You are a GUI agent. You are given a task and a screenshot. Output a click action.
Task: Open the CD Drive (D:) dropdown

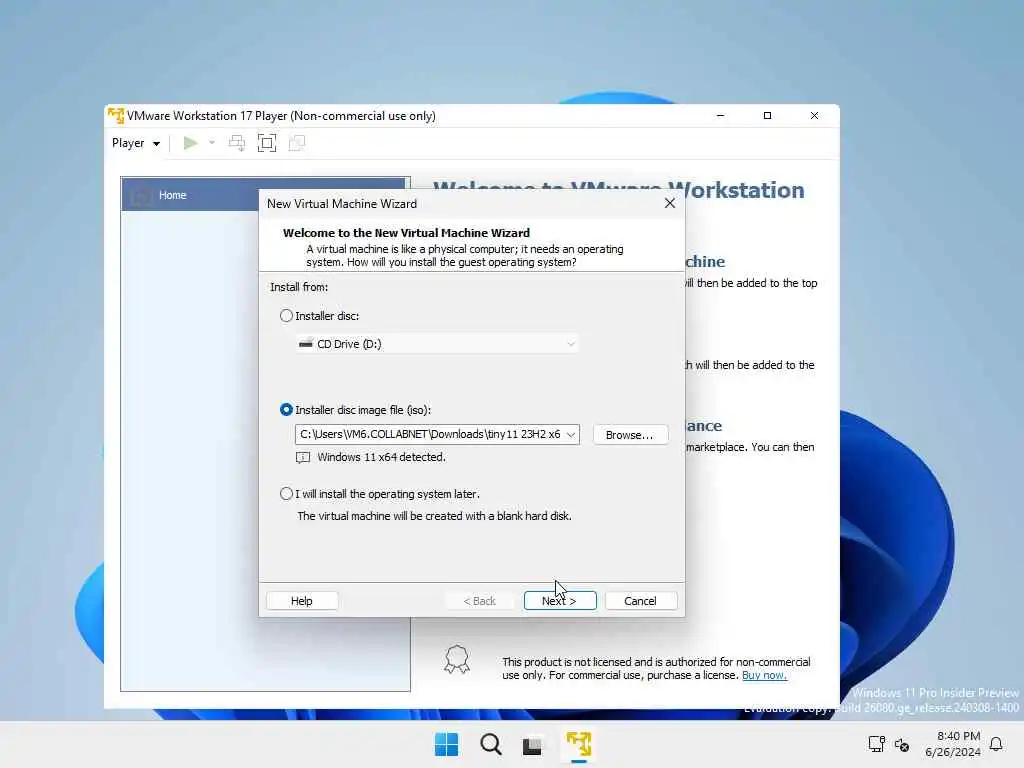coord(437,344)
